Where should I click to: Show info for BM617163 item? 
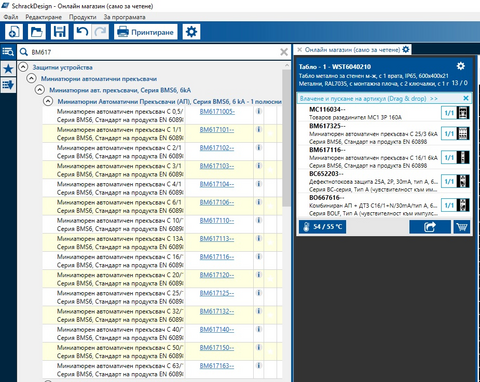pyautogui.click(x=259, y=366)
